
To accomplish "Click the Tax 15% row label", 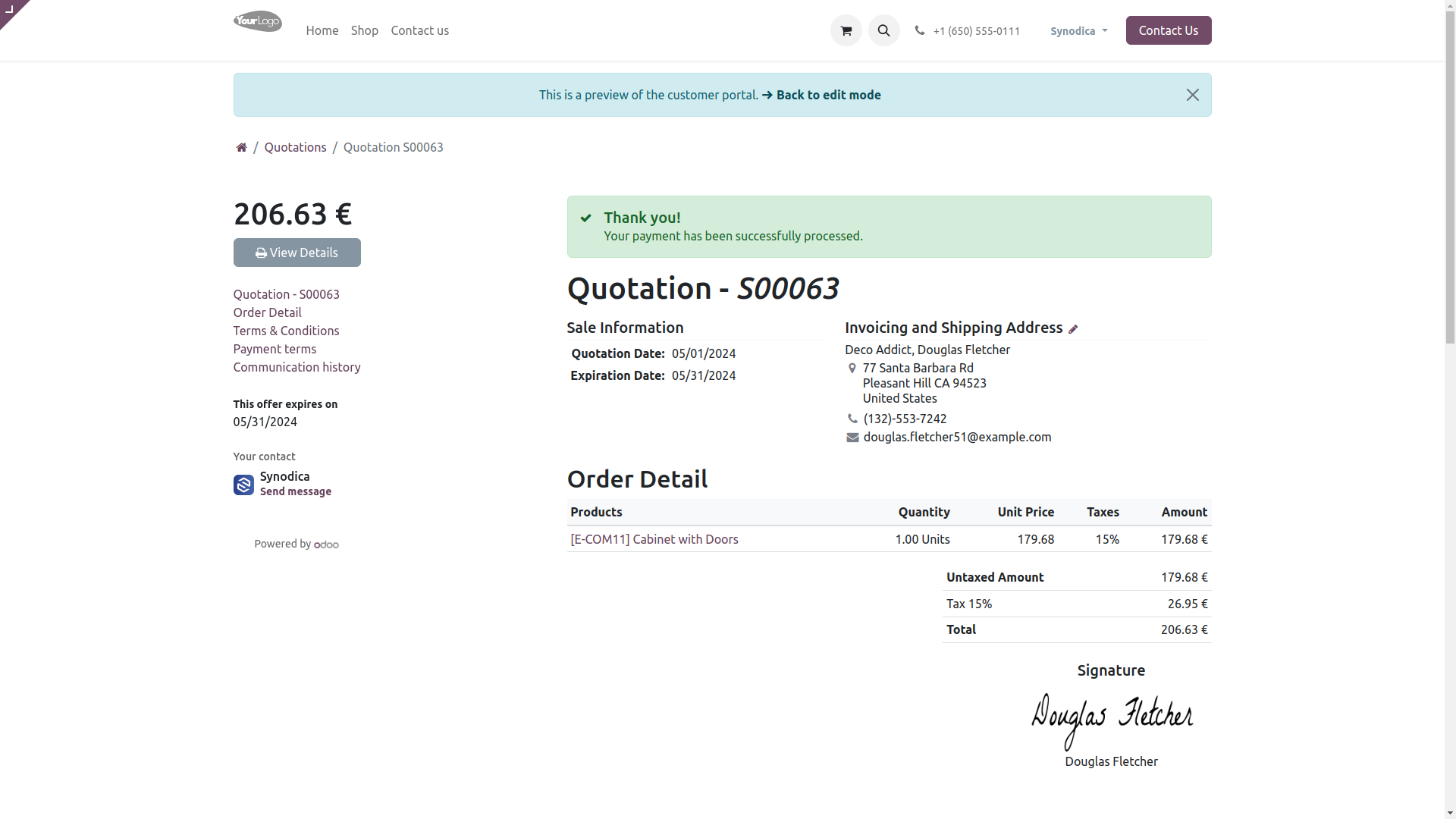I will [x=969, y=604].
